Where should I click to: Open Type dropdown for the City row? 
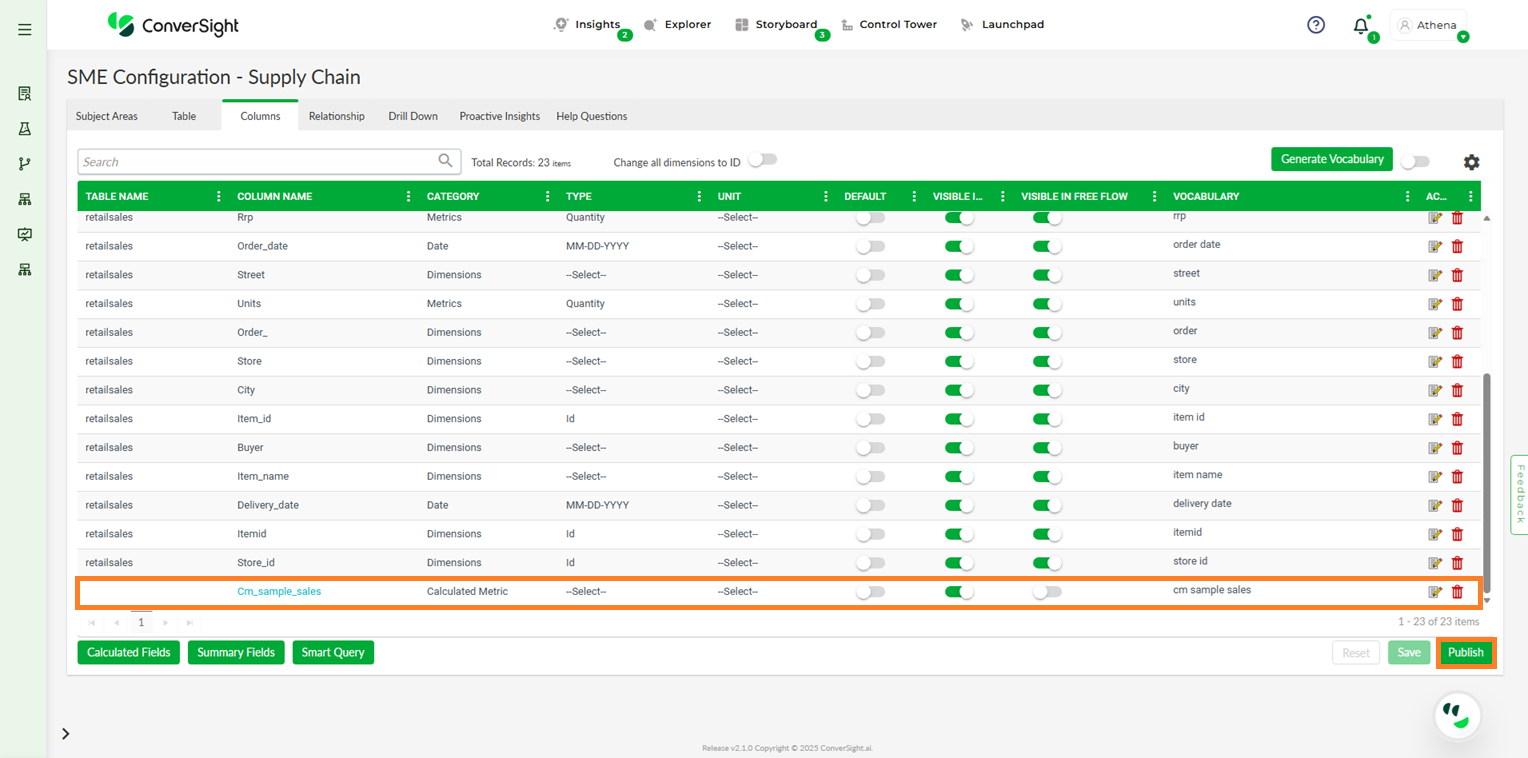[x=586, y=390]
